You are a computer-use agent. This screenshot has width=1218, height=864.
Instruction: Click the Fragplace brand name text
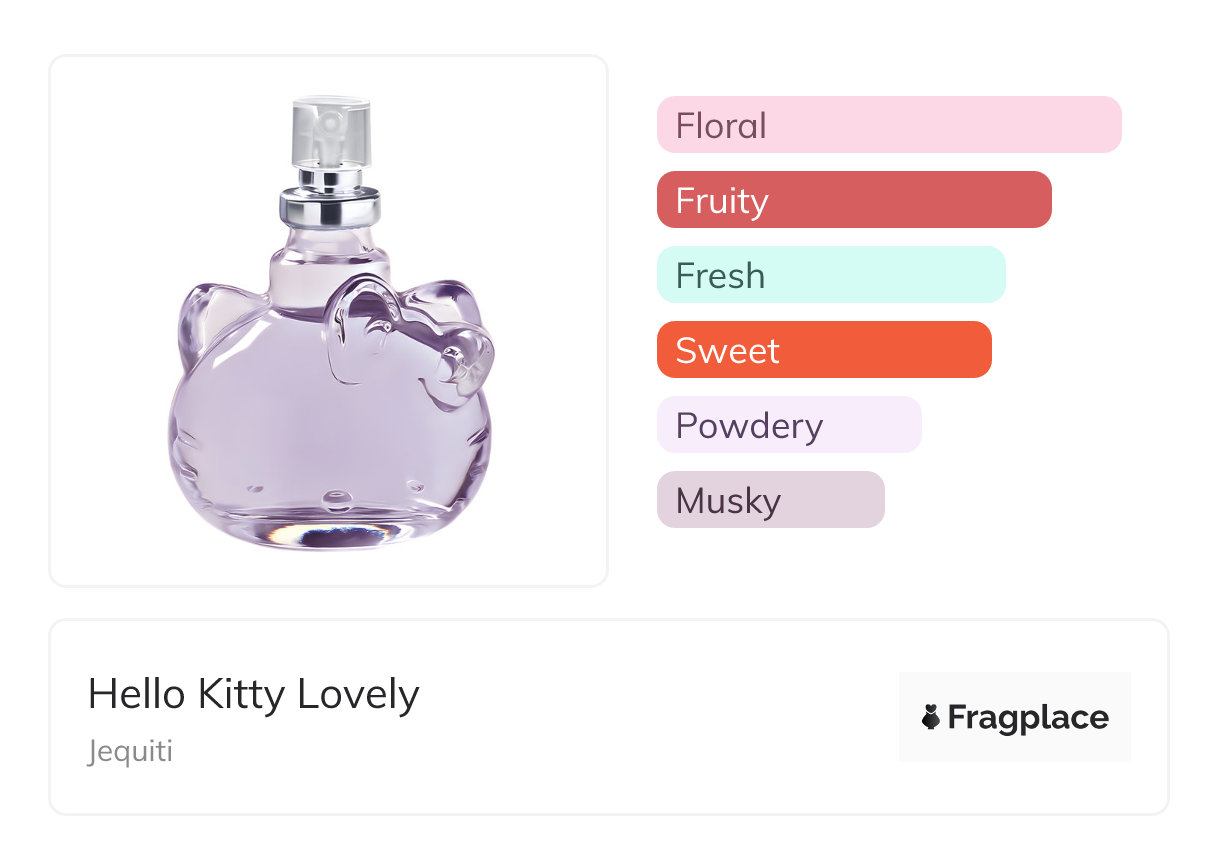1028,717
